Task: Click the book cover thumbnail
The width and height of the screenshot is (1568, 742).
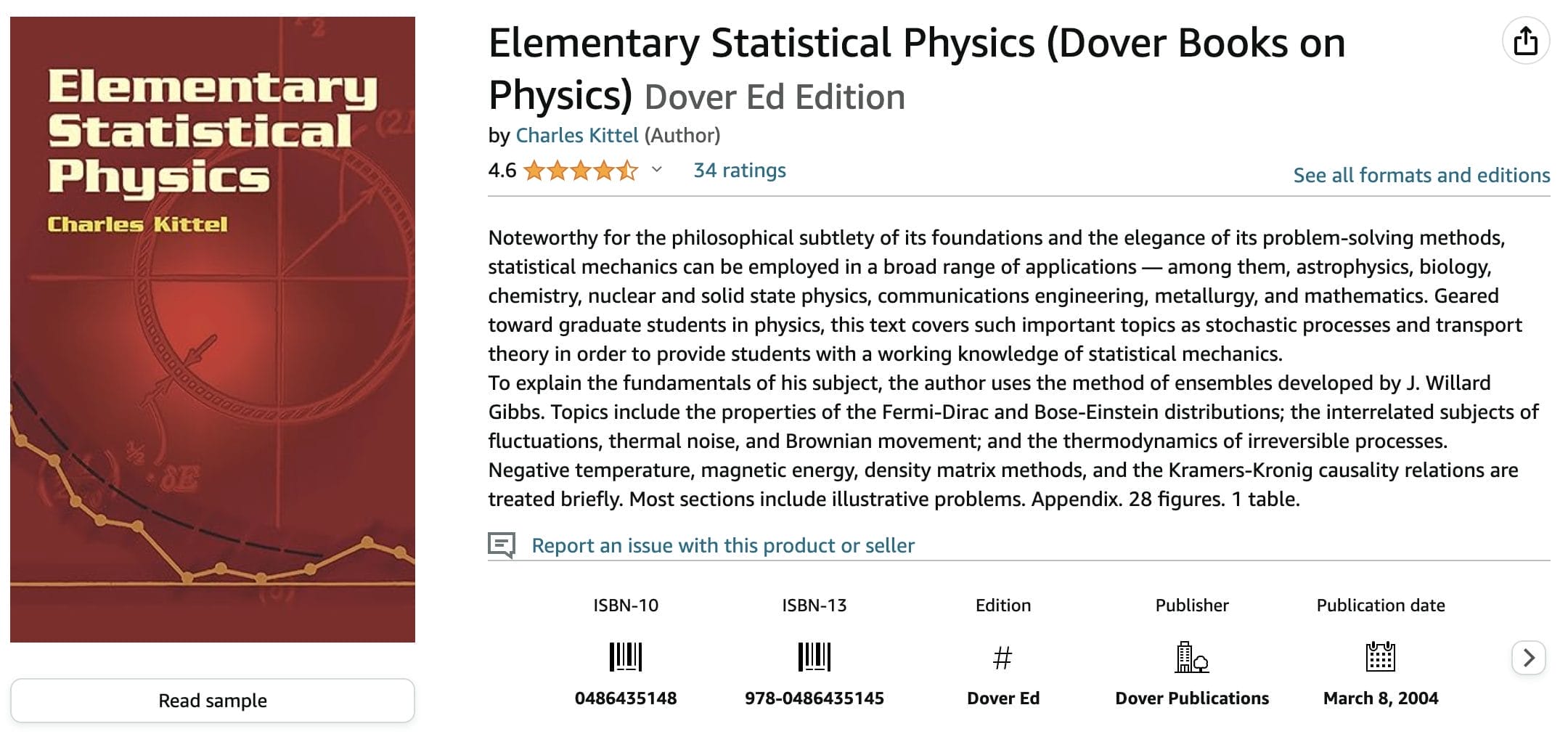Action: (x=213, y=330)
